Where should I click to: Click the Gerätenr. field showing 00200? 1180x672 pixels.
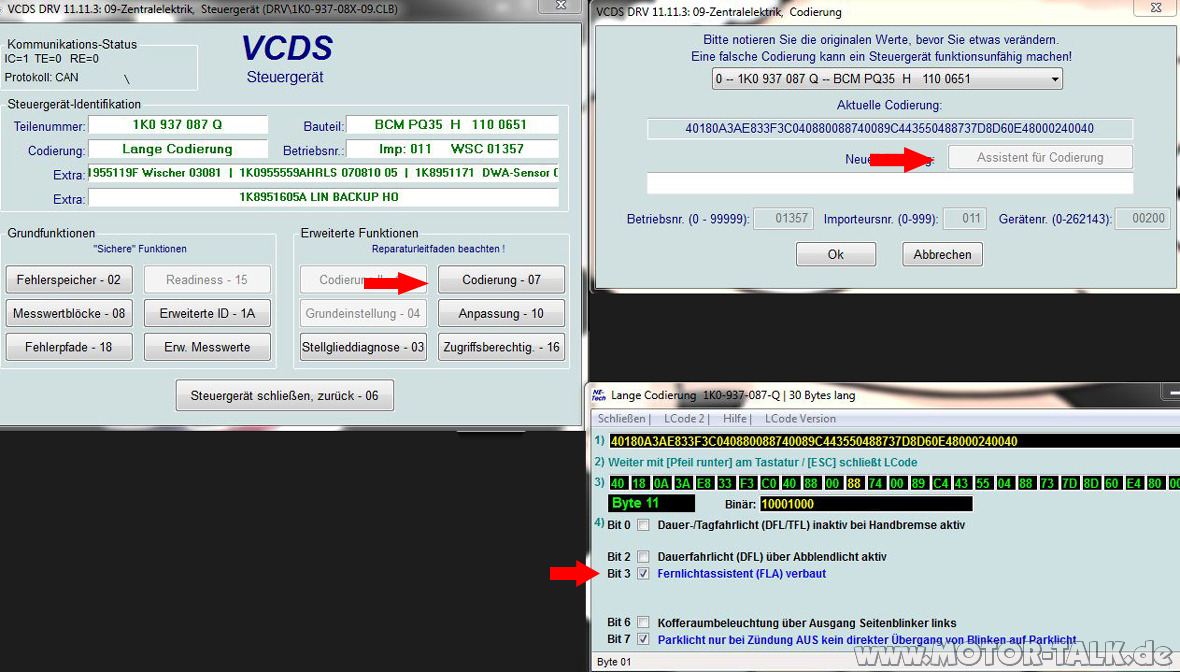(x=1142, y=218)
